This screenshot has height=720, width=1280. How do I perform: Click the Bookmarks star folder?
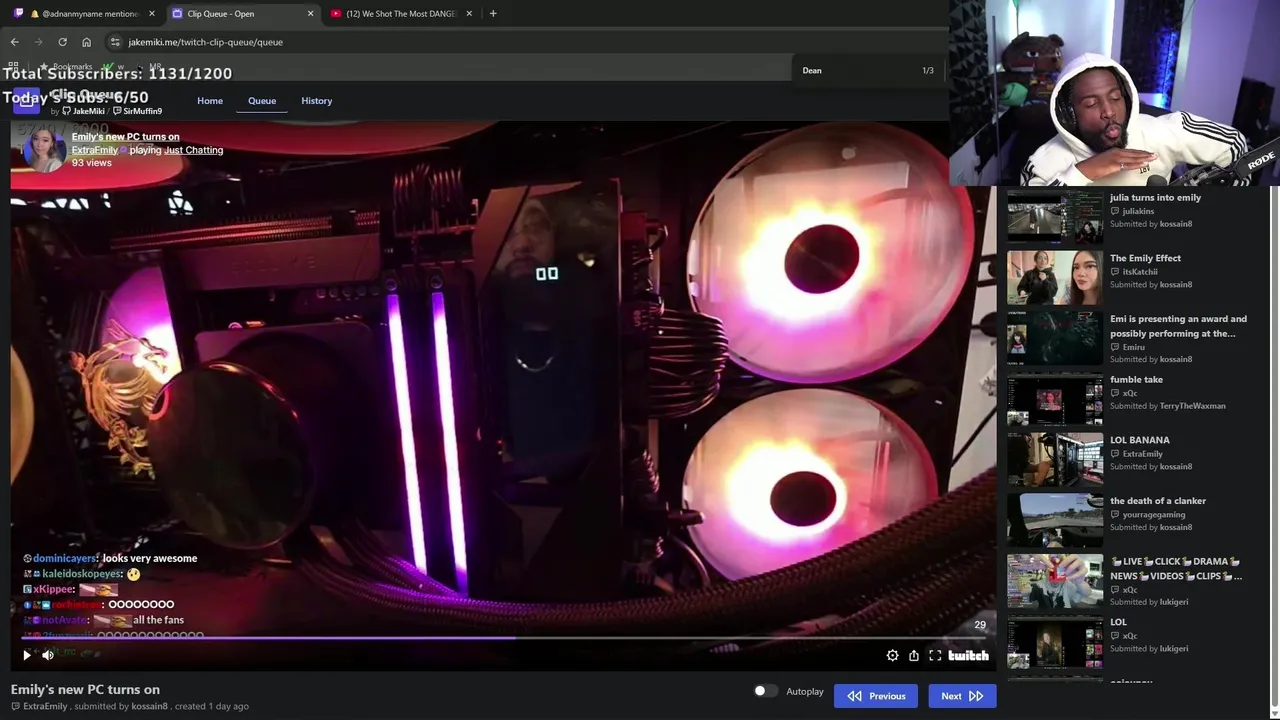[x=66, y=66]
